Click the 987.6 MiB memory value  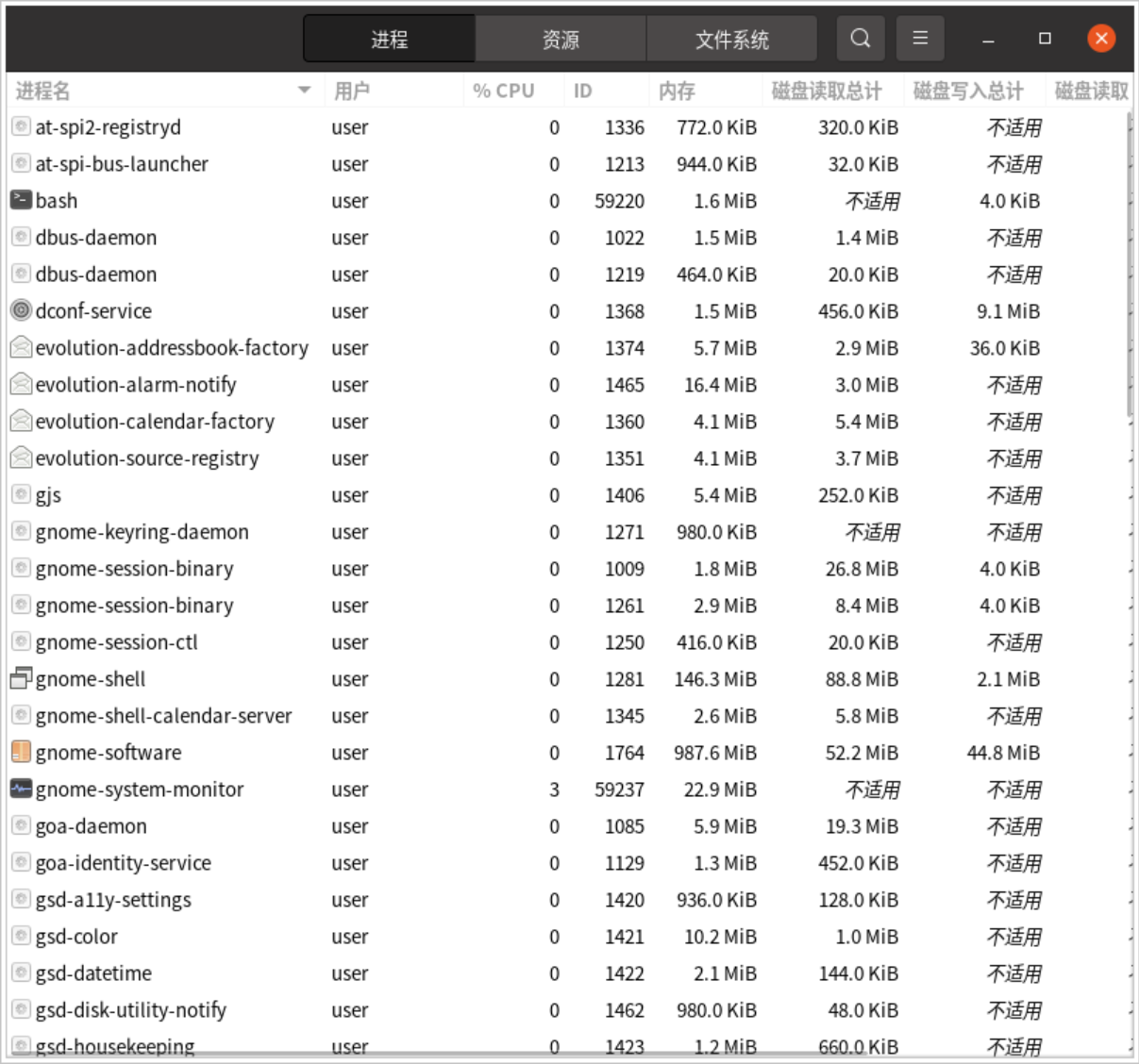715,753
